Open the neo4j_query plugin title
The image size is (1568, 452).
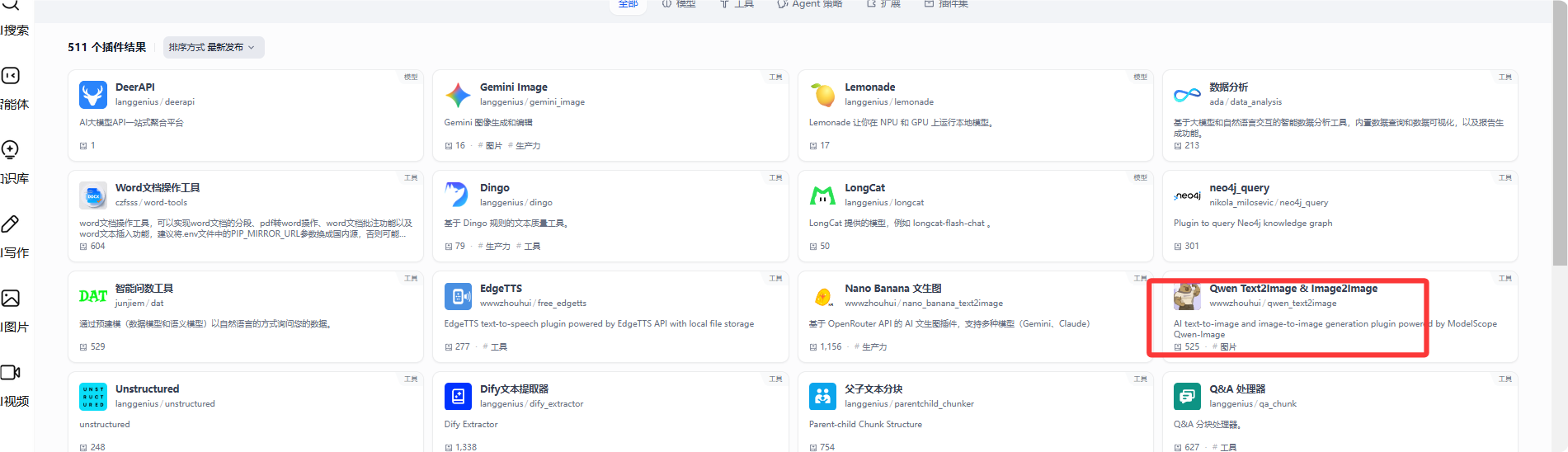[x=1240, y=188]
